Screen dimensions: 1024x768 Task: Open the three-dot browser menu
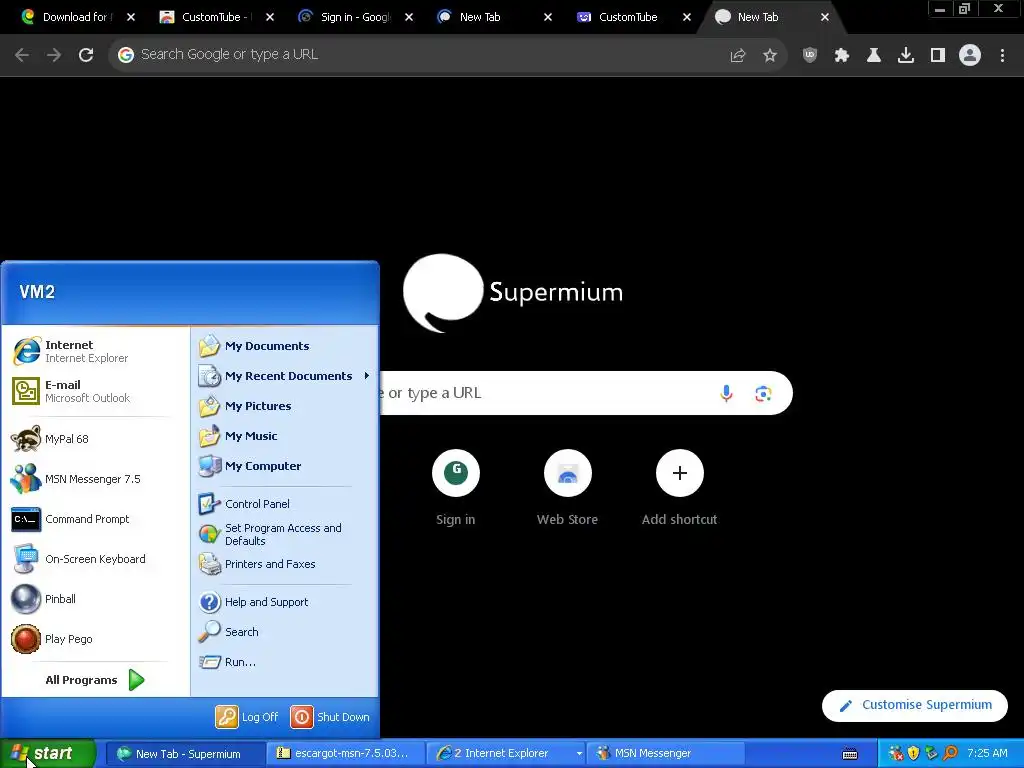pos(1002,55)
